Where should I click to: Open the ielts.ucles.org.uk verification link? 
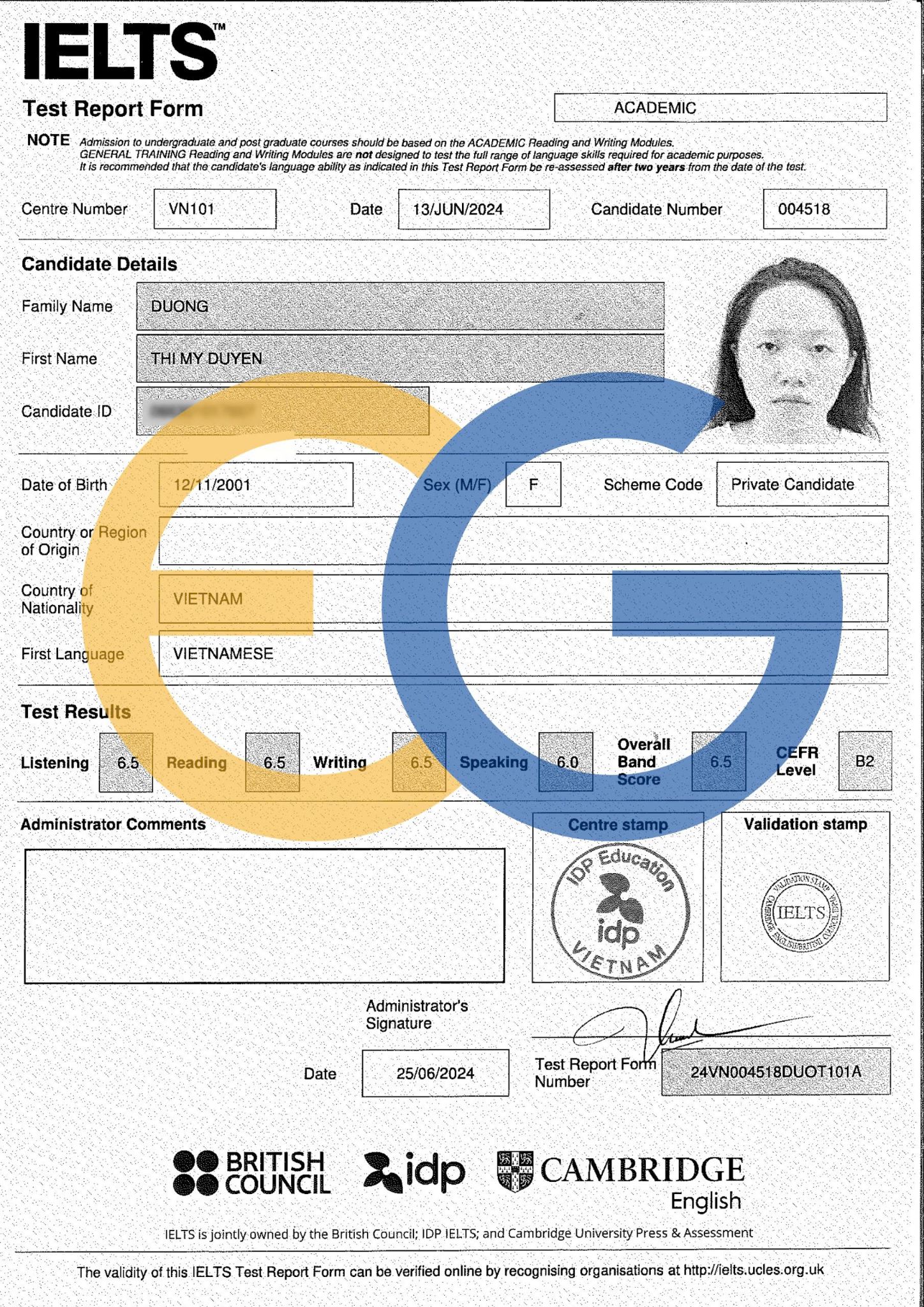[753, 1270]
